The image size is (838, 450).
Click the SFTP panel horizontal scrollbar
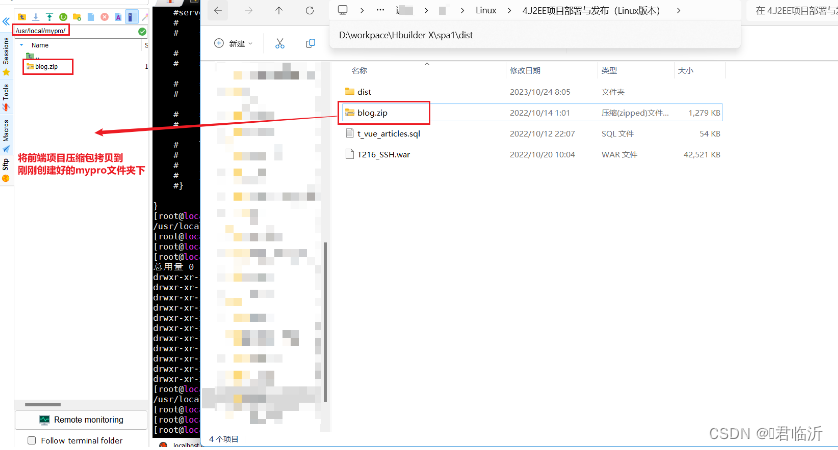coord(43,405)
